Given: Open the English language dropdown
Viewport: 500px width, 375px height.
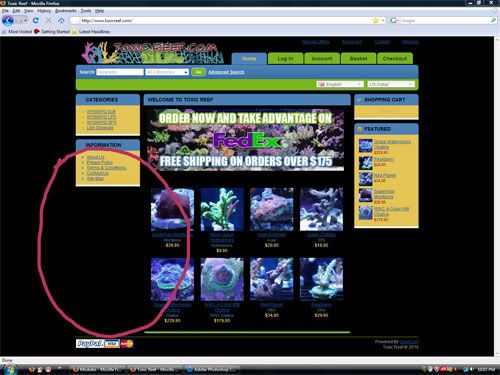Looking at the screenshot, I should (x=340, y=84).
